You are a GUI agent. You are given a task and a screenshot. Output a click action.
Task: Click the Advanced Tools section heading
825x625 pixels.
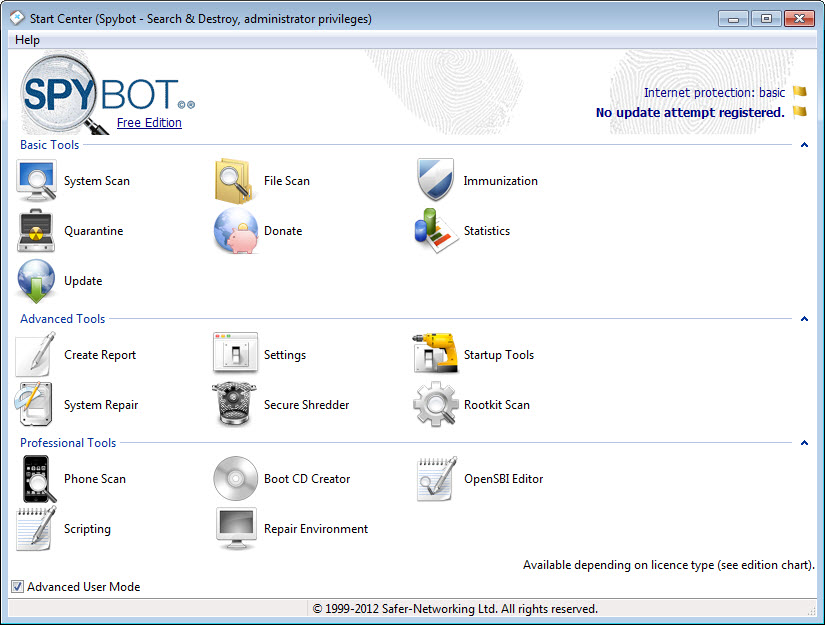(63, 319)
